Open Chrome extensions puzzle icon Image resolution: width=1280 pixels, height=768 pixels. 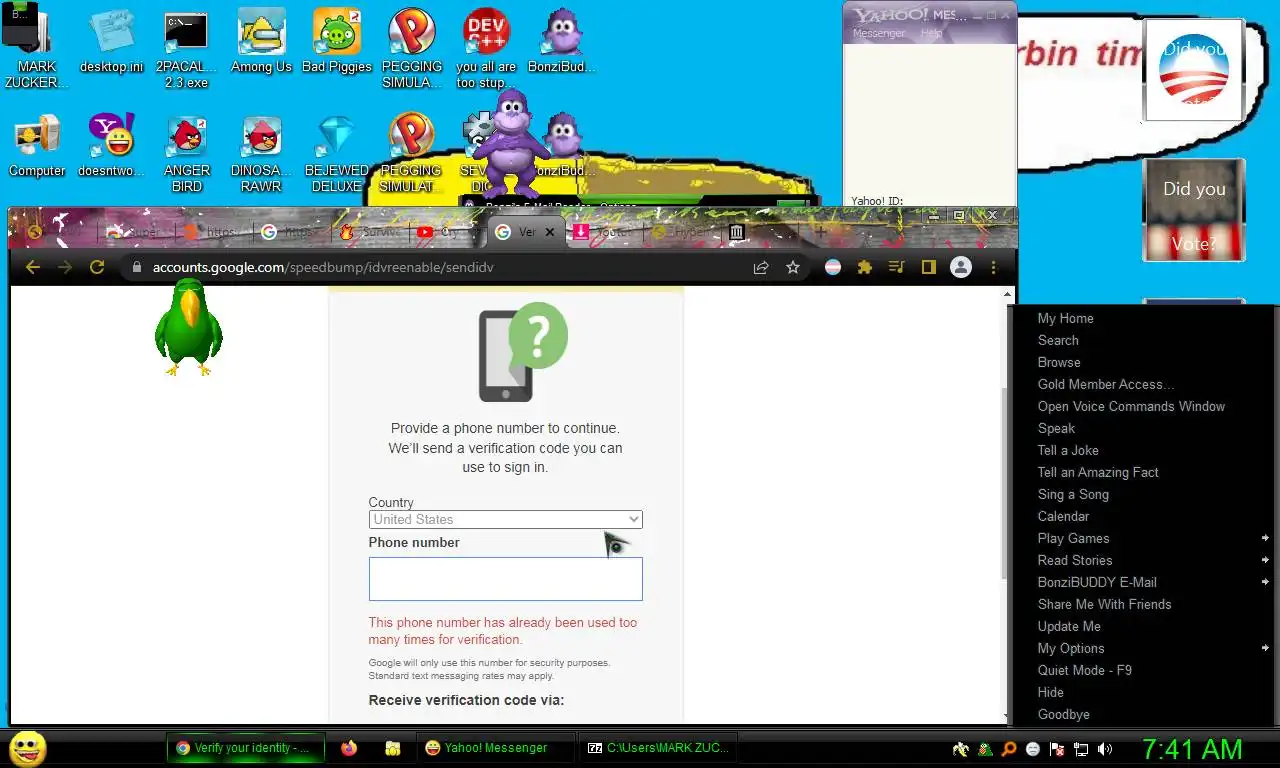(x=865, y=267)
